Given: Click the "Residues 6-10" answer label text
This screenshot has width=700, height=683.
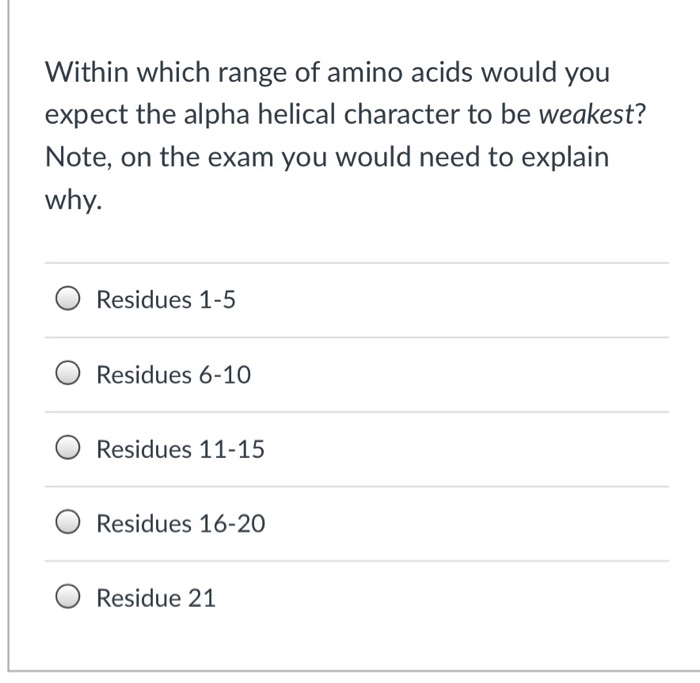Looking at the screenshot, I should click(x=173, y=375).
